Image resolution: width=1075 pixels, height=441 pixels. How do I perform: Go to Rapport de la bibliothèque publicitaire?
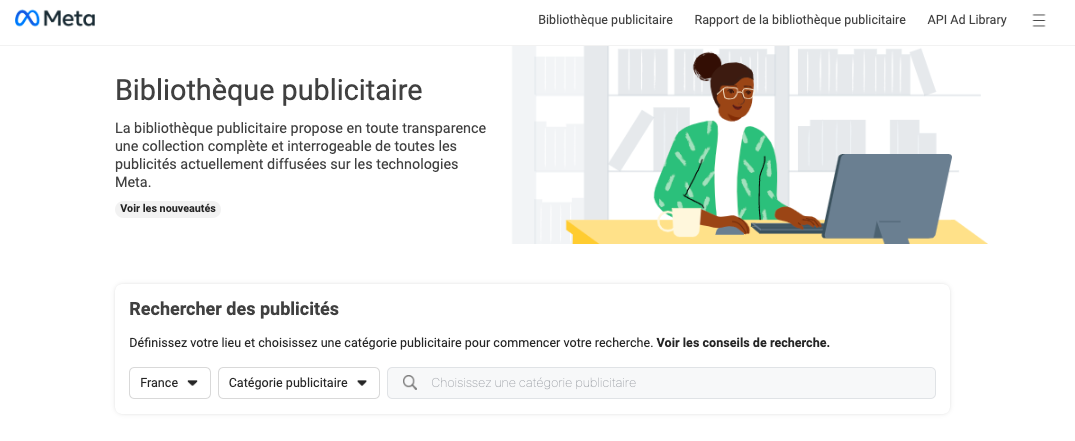pos(800,20)
